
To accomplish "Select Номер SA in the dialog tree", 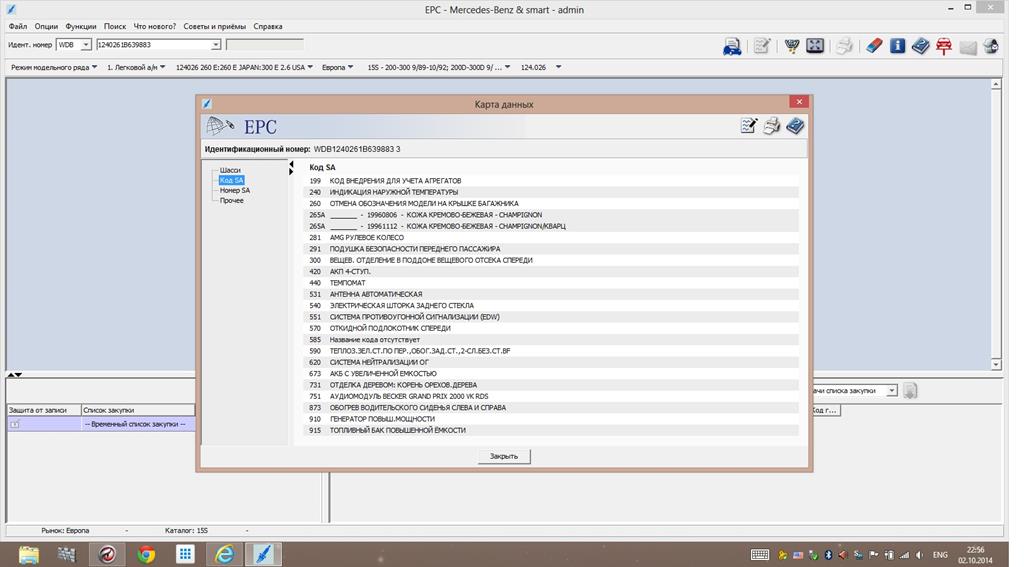I will (x=235, y=190).
